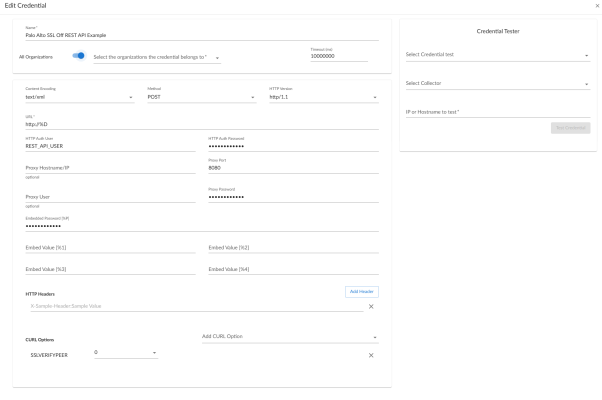This screenshot has width=602, height=400.
Task: Delete the SSLVERIFYPEER CURL option
Action: pos(371,355)
